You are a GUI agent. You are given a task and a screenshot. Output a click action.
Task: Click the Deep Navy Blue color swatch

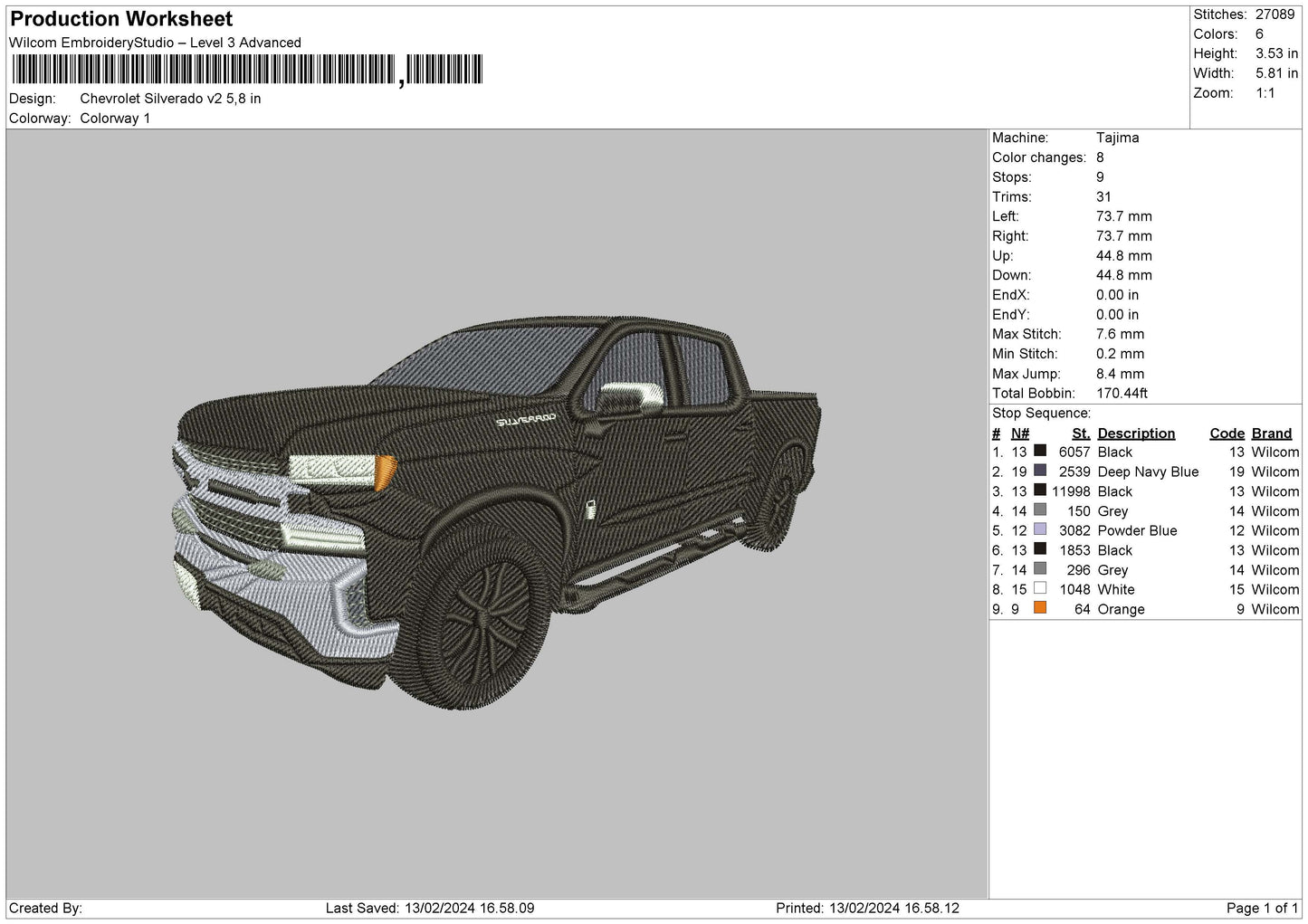coord(1040,472)
